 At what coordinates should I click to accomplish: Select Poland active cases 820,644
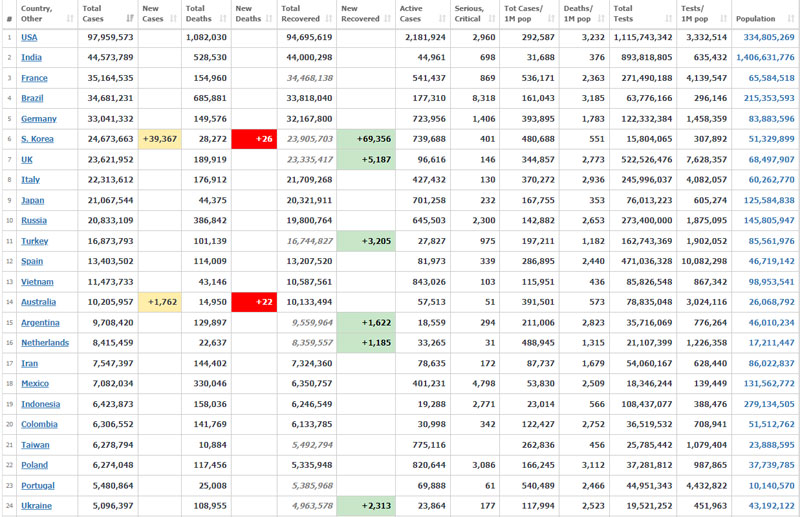tap(429, 465)
